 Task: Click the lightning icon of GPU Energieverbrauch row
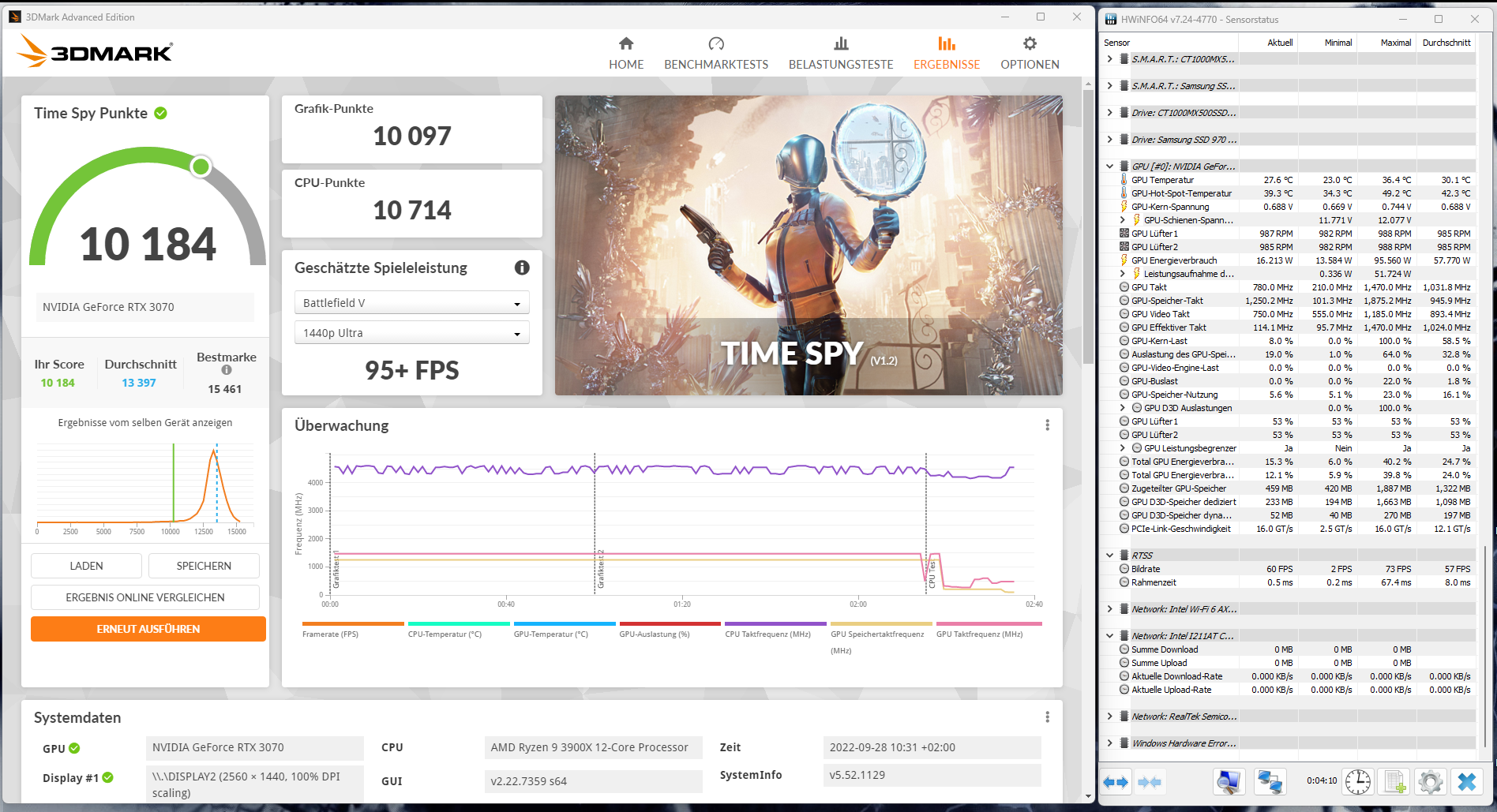[x=1124, y=260]
